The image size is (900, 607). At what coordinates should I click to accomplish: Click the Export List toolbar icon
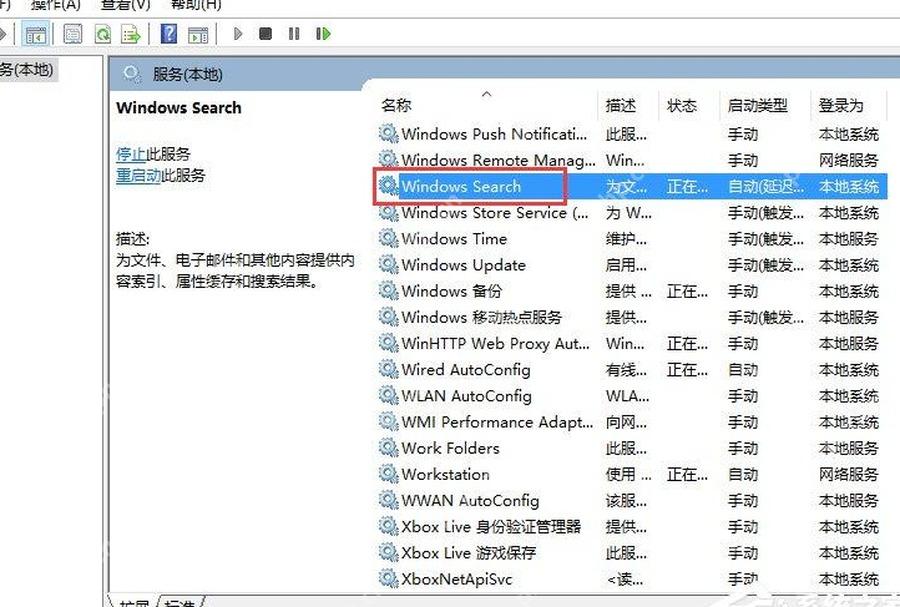[131, 34]
